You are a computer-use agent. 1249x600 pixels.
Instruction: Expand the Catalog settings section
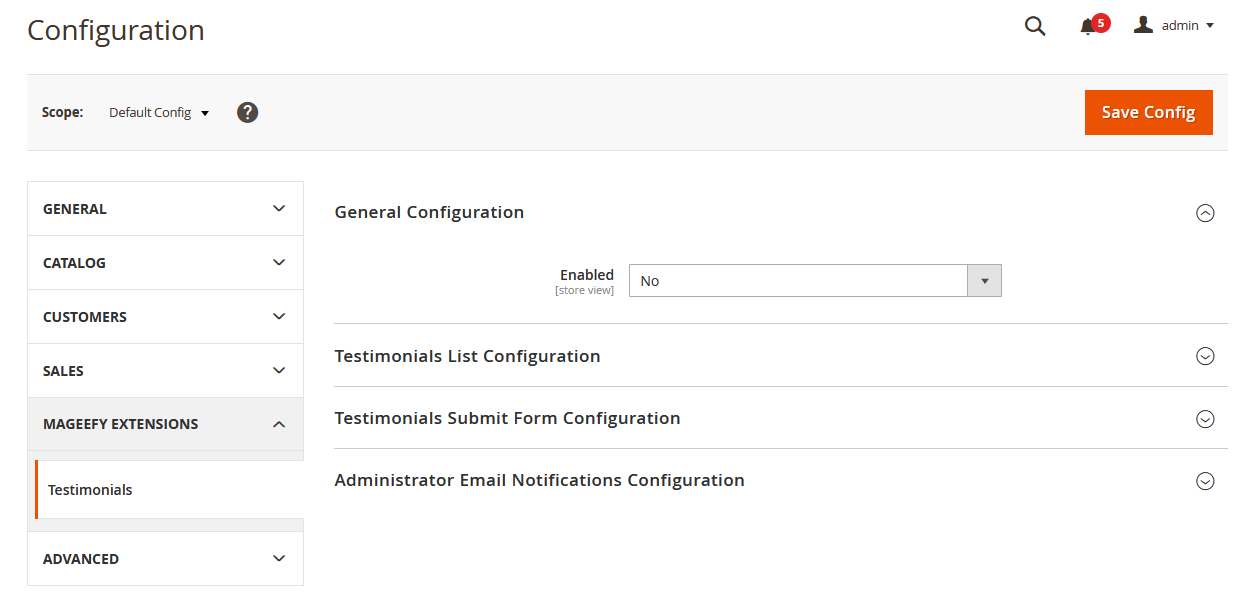(x=165, y=263)
